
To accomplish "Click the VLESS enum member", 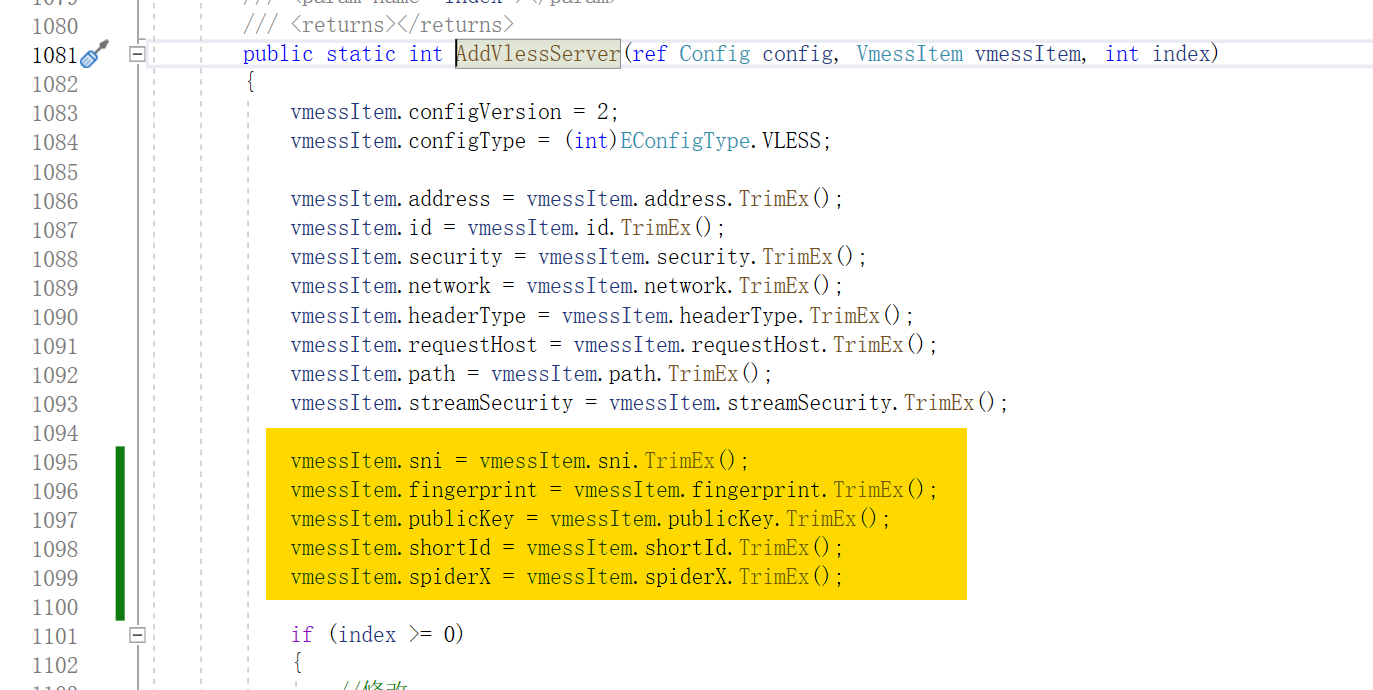I will (791, 141).
